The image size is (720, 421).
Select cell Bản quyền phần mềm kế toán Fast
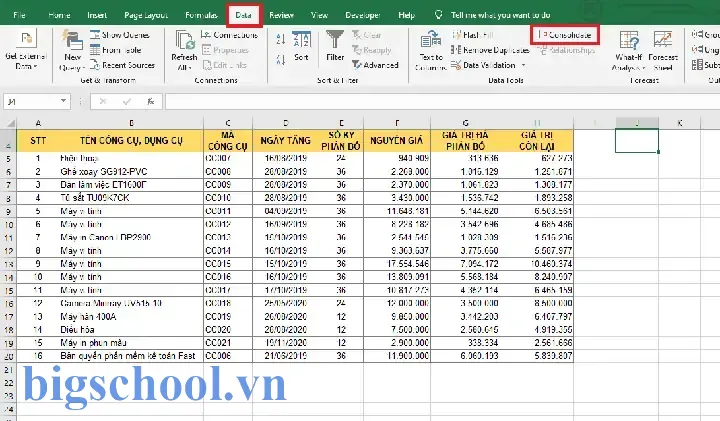[x=131, y=356]
